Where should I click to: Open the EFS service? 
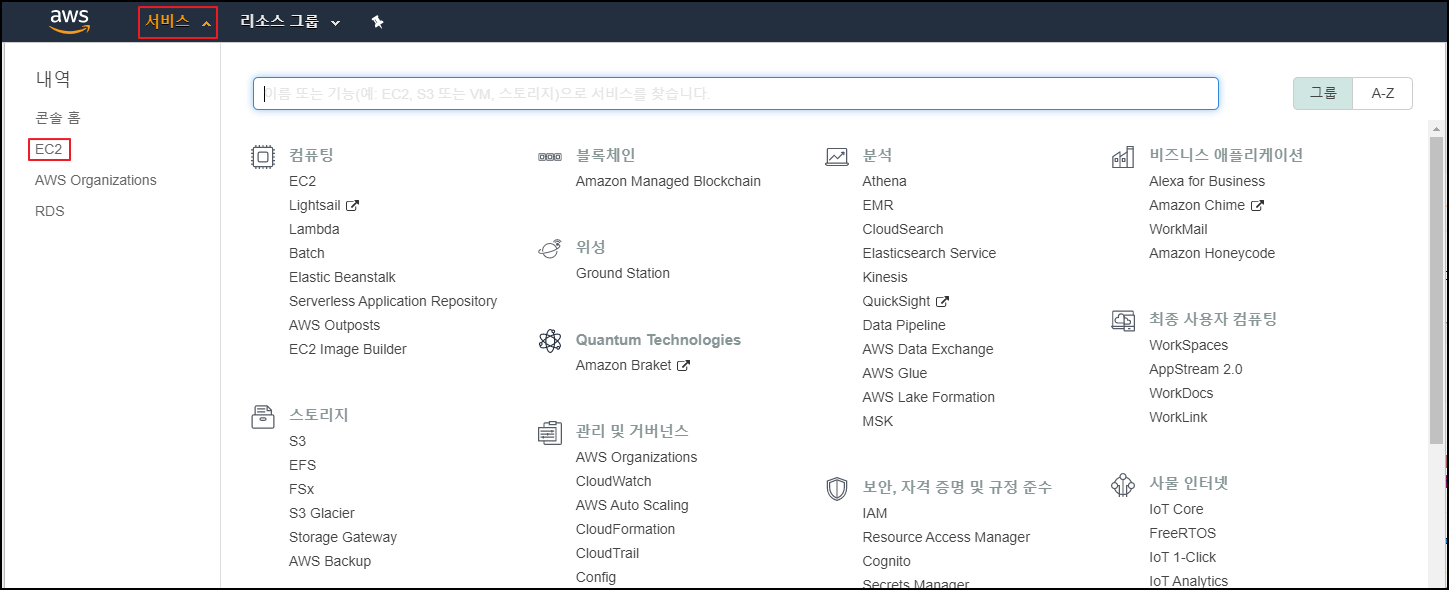tap(302, 465)
